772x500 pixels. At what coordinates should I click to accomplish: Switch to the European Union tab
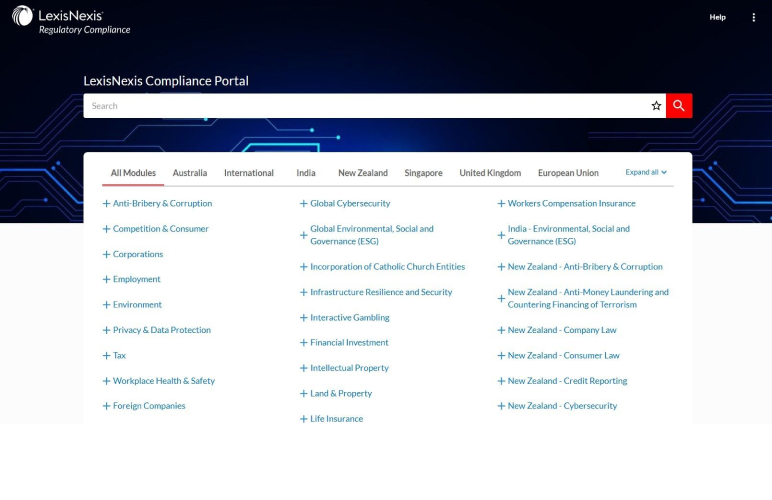point(568,173)
